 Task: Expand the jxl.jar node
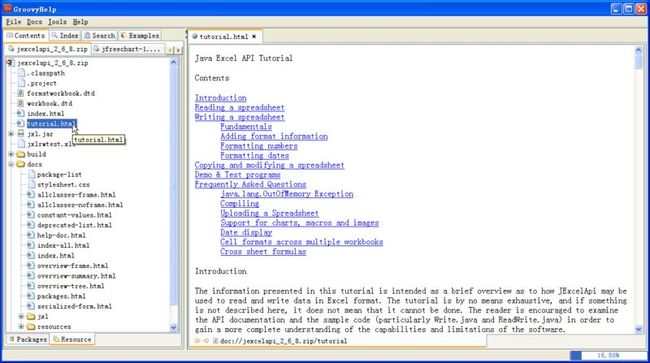coord(11,134)
